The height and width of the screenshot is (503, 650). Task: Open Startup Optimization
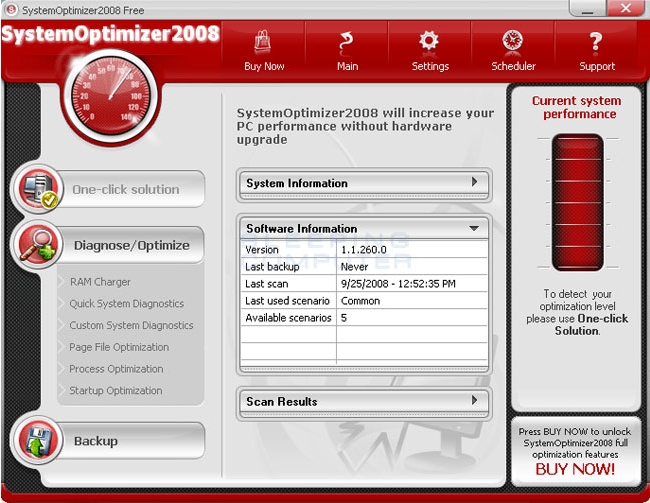tap(116, 391)
